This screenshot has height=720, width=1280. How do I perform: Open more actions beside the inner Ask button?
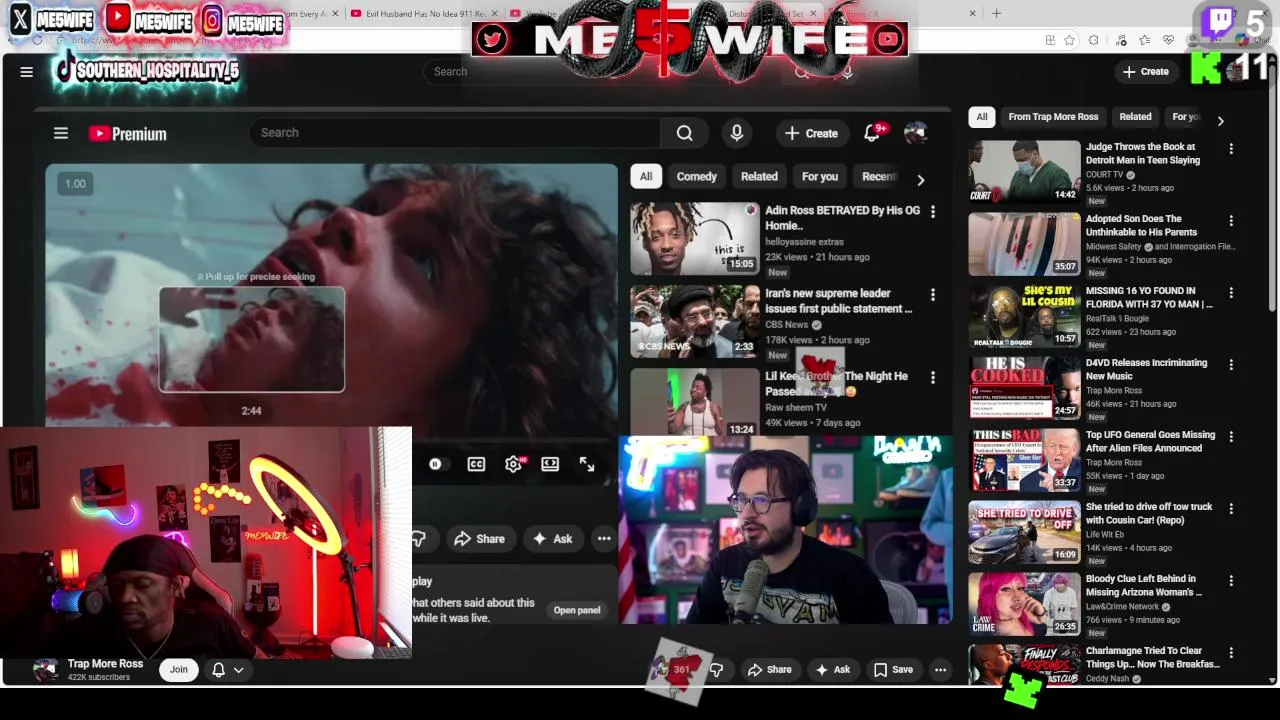click(604, 539)
